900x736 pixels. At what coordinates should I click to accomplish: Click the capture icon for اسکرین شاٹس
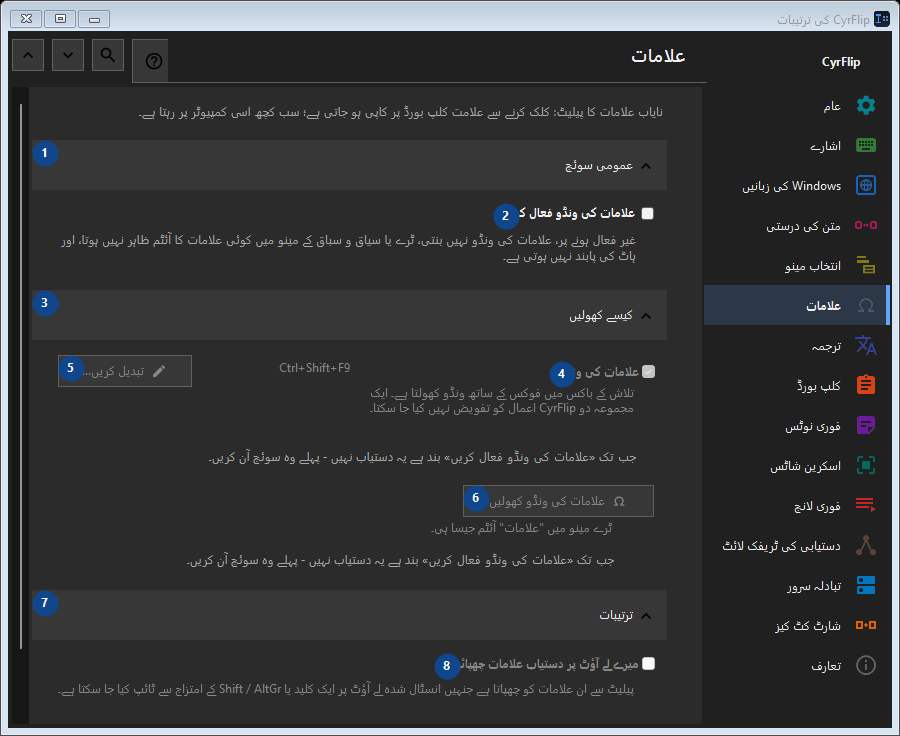[x=866, y=465]
